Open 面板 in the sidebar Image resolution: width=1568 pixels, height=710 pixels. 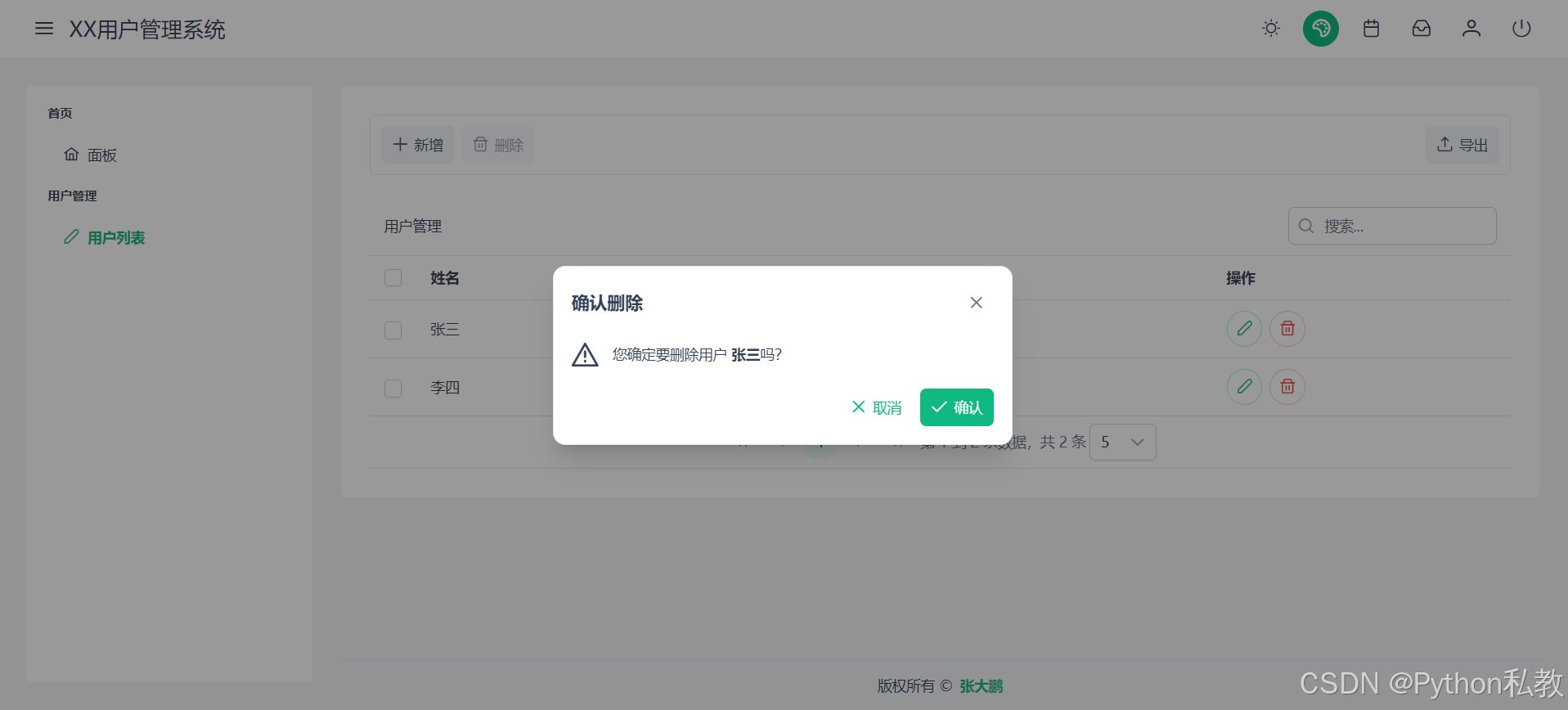tap(91, 155)
